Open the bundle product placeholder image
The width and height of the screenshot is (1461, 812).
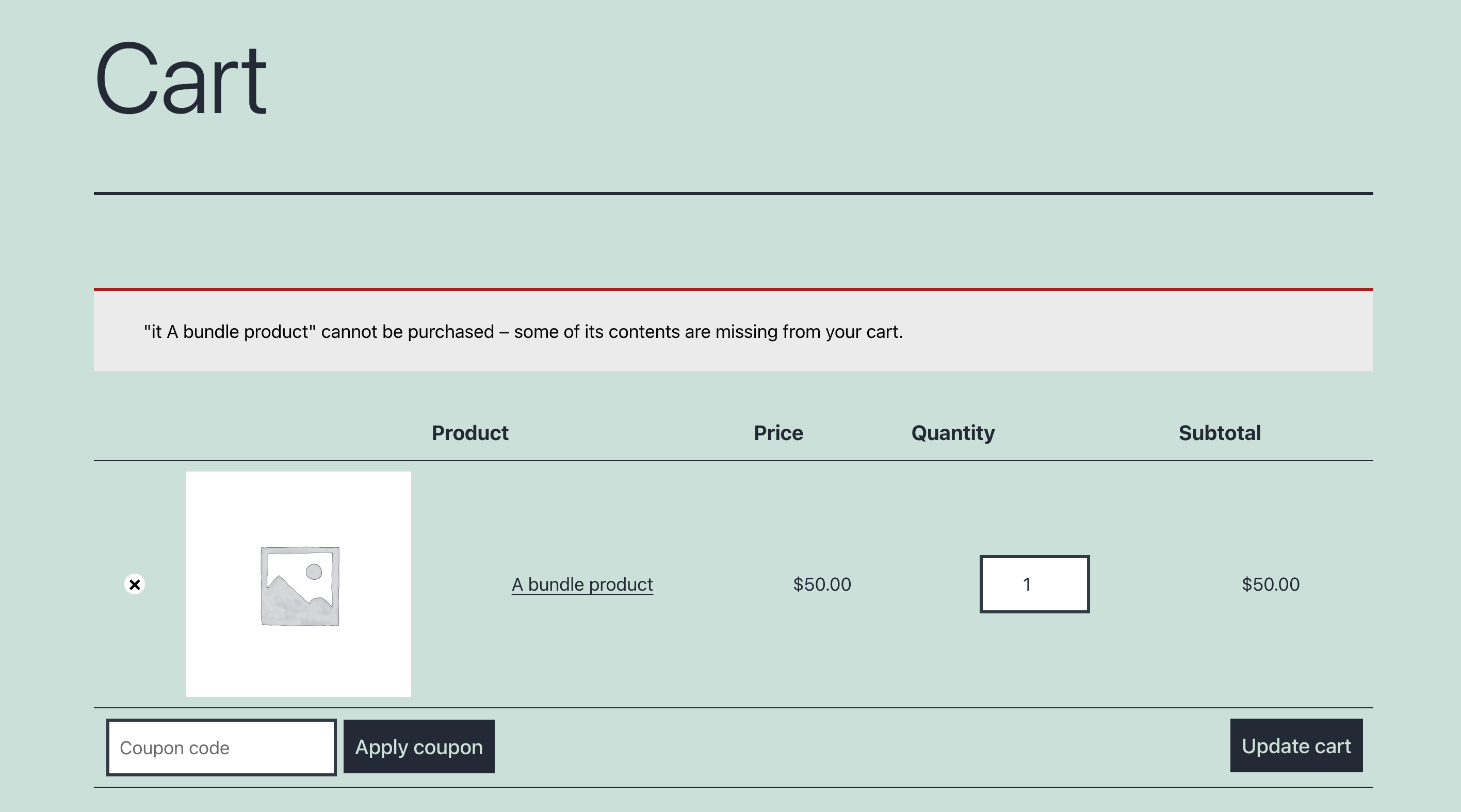(x=298, y=584)
